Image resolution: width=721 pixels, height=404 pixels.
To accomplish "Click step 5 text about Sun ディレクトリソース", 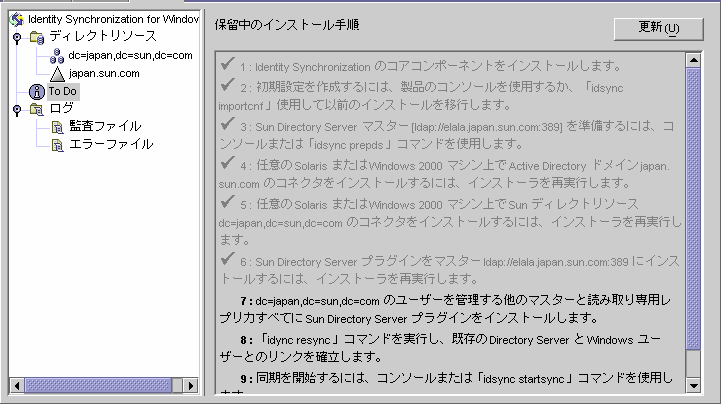I will [x=450, y=222].
